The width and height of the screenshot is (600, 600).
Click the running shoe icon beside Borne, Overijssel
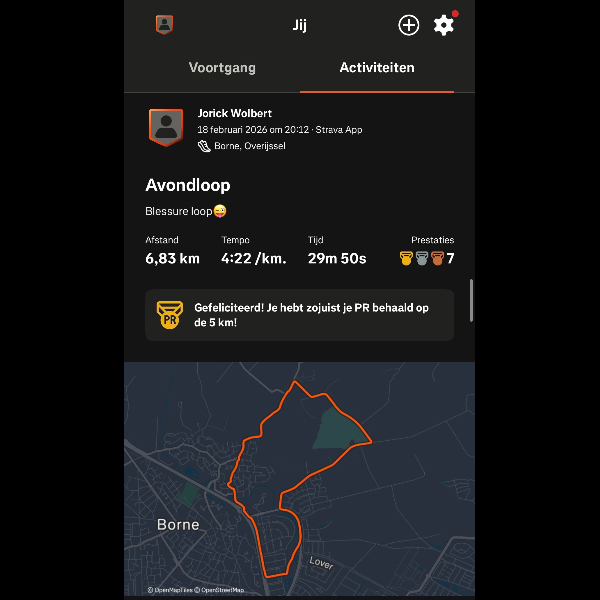(204, 146)
